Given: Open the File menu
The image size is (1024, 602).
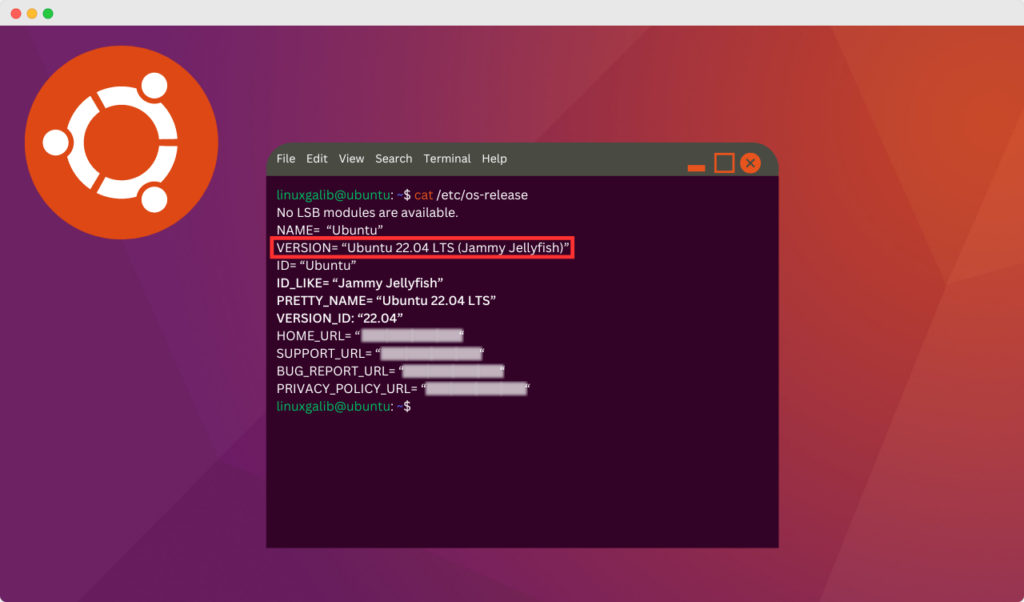Looking at the screenshot, I should point(285,158).
